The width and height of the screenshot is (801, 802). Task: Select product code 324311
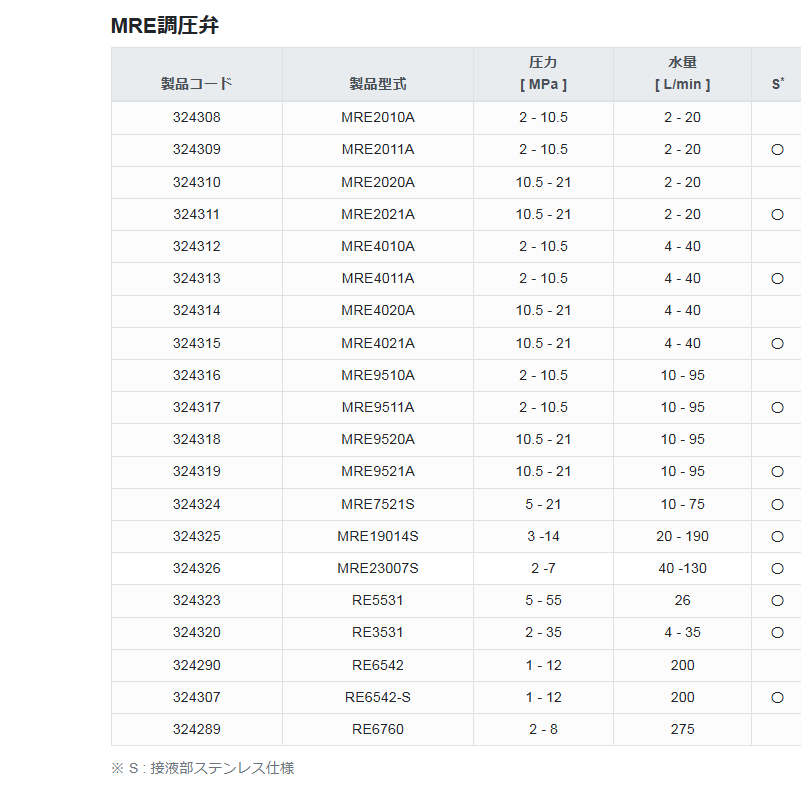point(196,215)
